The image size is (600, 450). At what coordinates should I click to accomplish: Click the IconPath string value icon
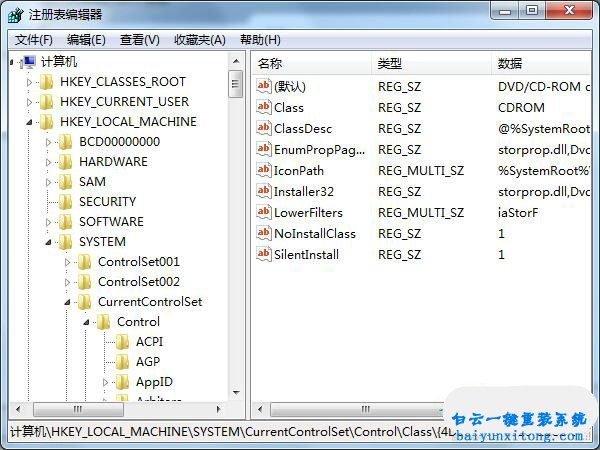(264, 170)
